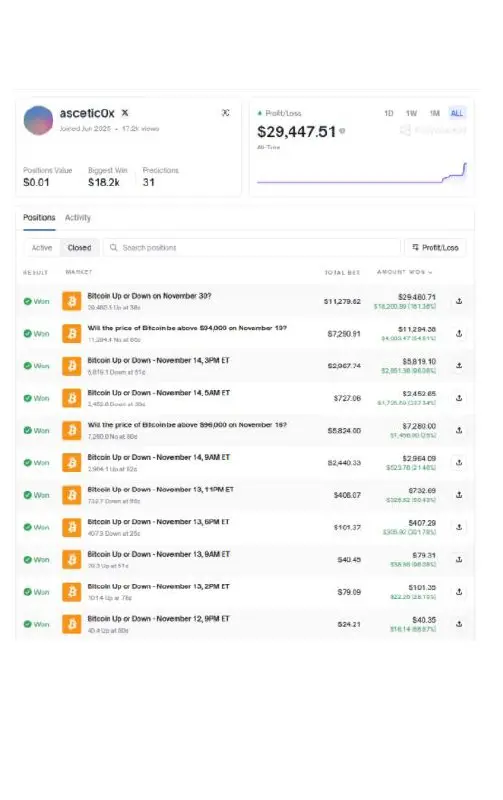The height and width of the screenshot is (800, 503).
Task: Click the magnifier icon in the search box
Action: pos(113,247)
